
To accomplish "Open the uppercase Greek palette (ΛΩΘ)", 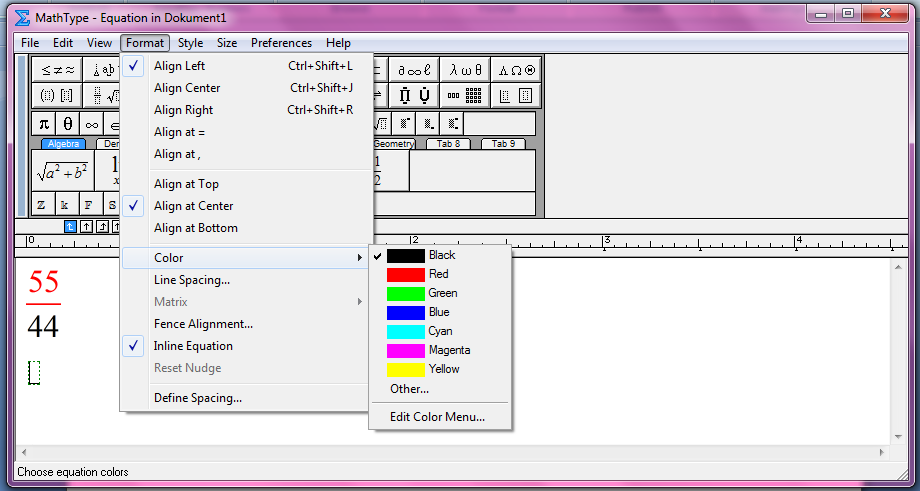I will [x=516, y=70].
